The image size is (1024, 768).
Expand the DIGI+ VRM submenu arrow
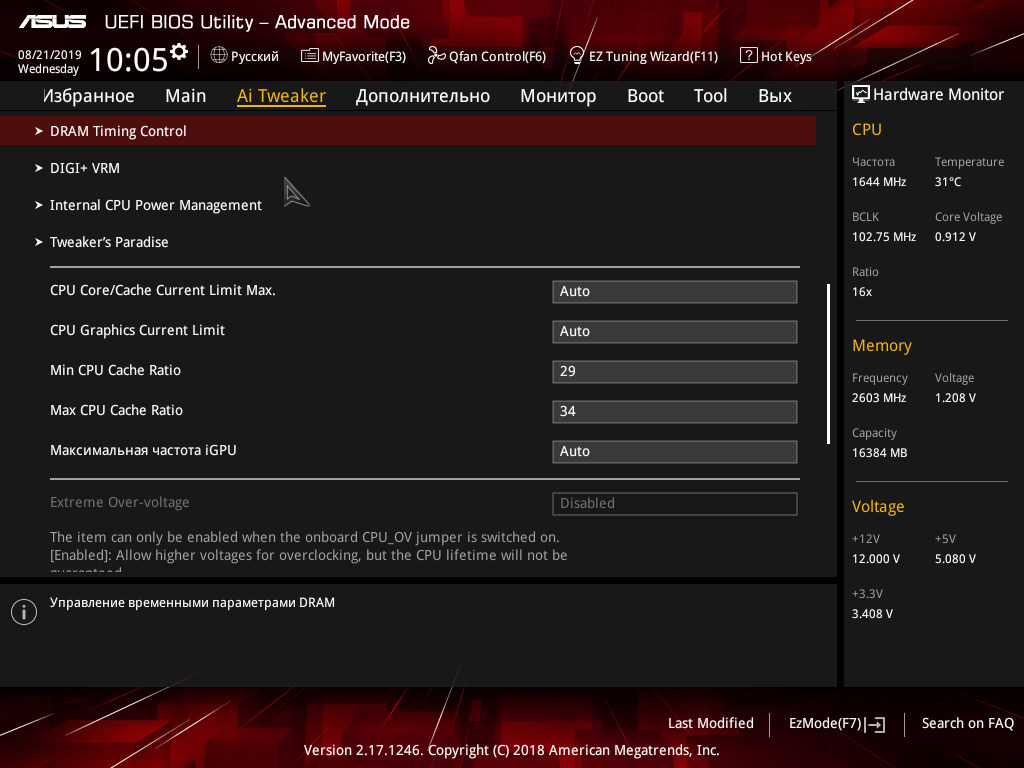tap(39, 168)
